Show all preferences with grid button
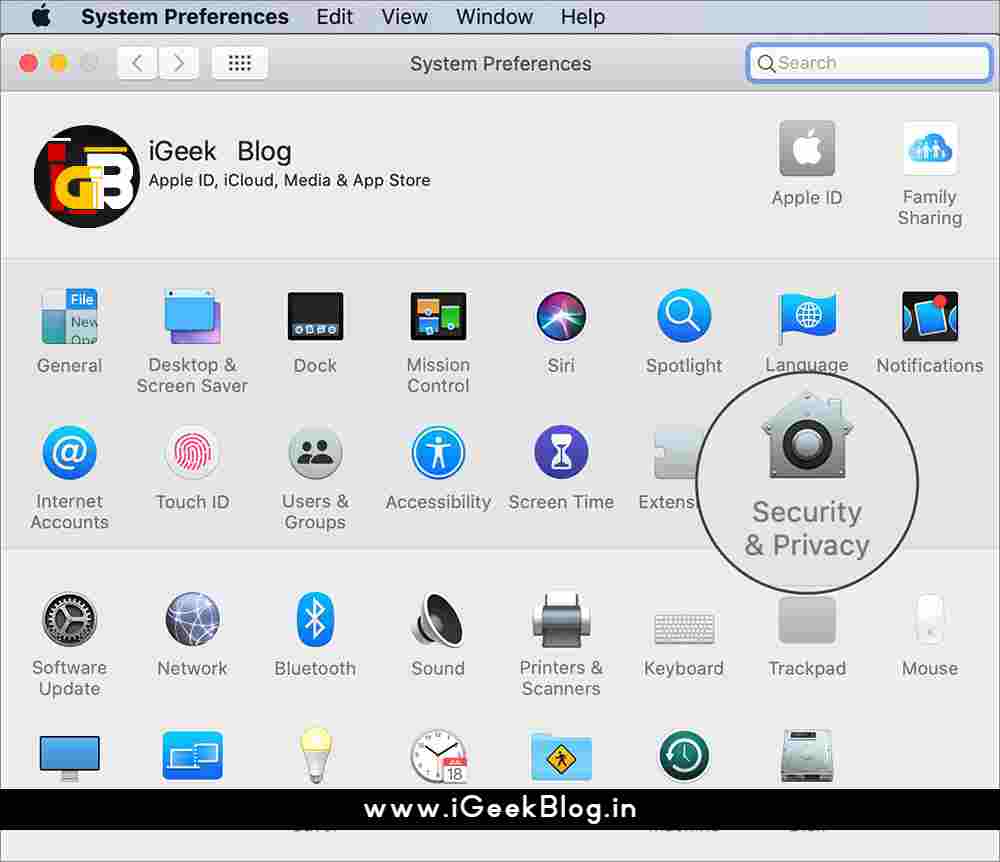 click(240, 62)
